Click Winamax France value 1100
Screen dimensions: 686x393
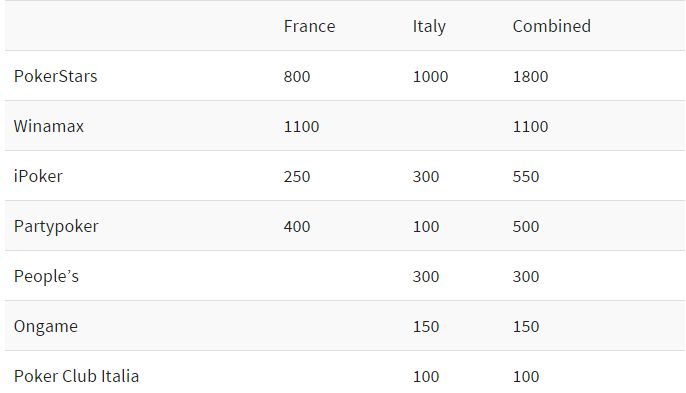(x=301, y=127)
